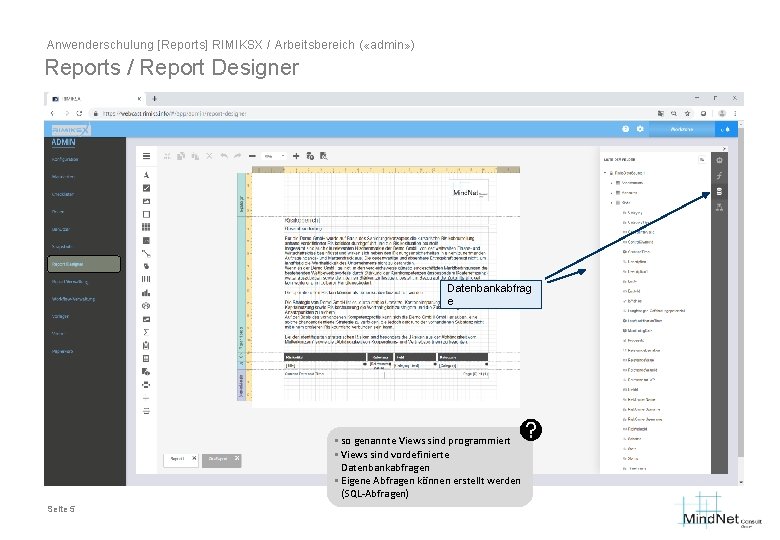Select the MindNet logo picture on report canvas
The image size is (780, 540).
click(x=469, y=192)
